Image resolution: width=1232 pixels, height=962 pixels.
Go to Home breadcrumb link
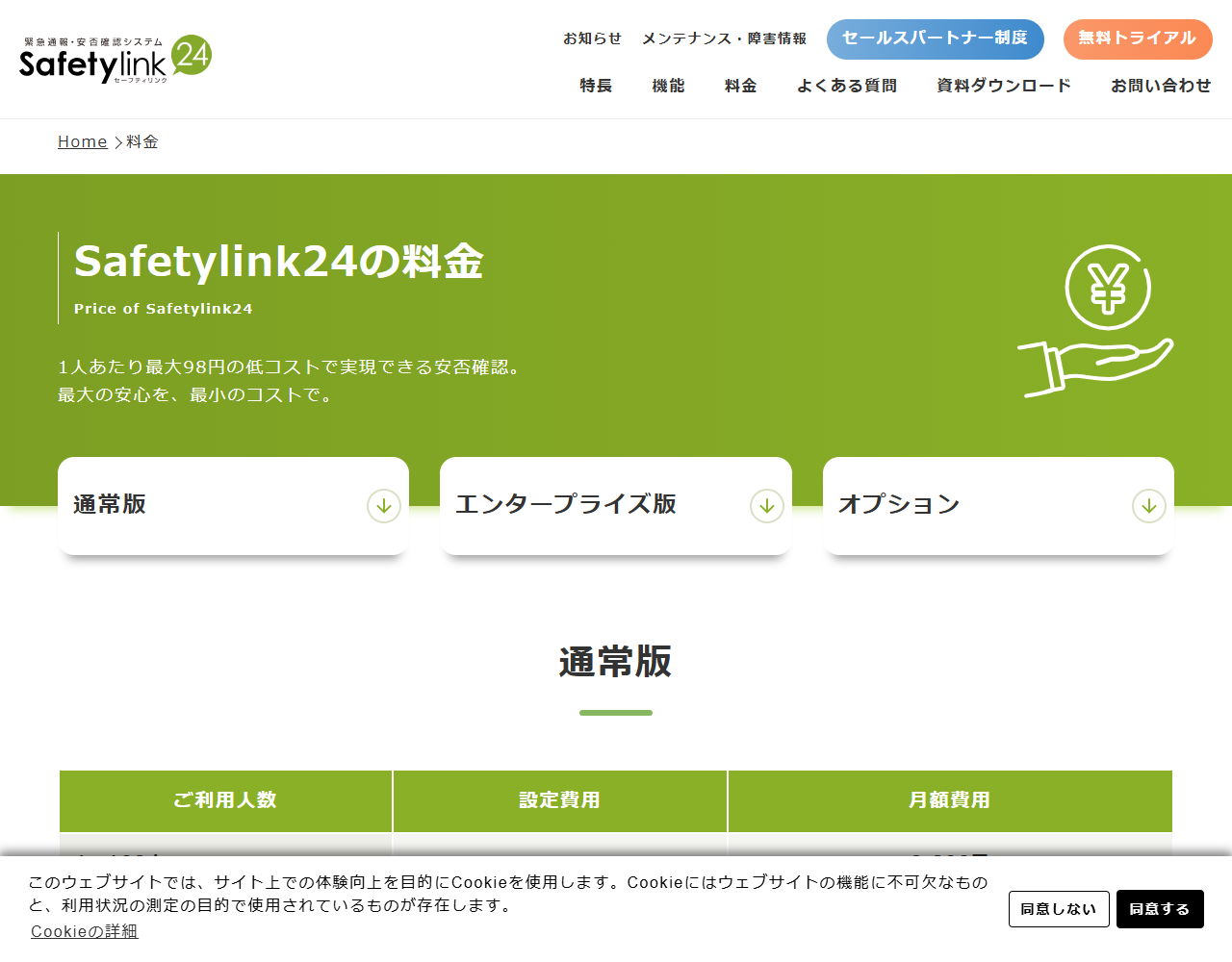click(x=83, y=142)
